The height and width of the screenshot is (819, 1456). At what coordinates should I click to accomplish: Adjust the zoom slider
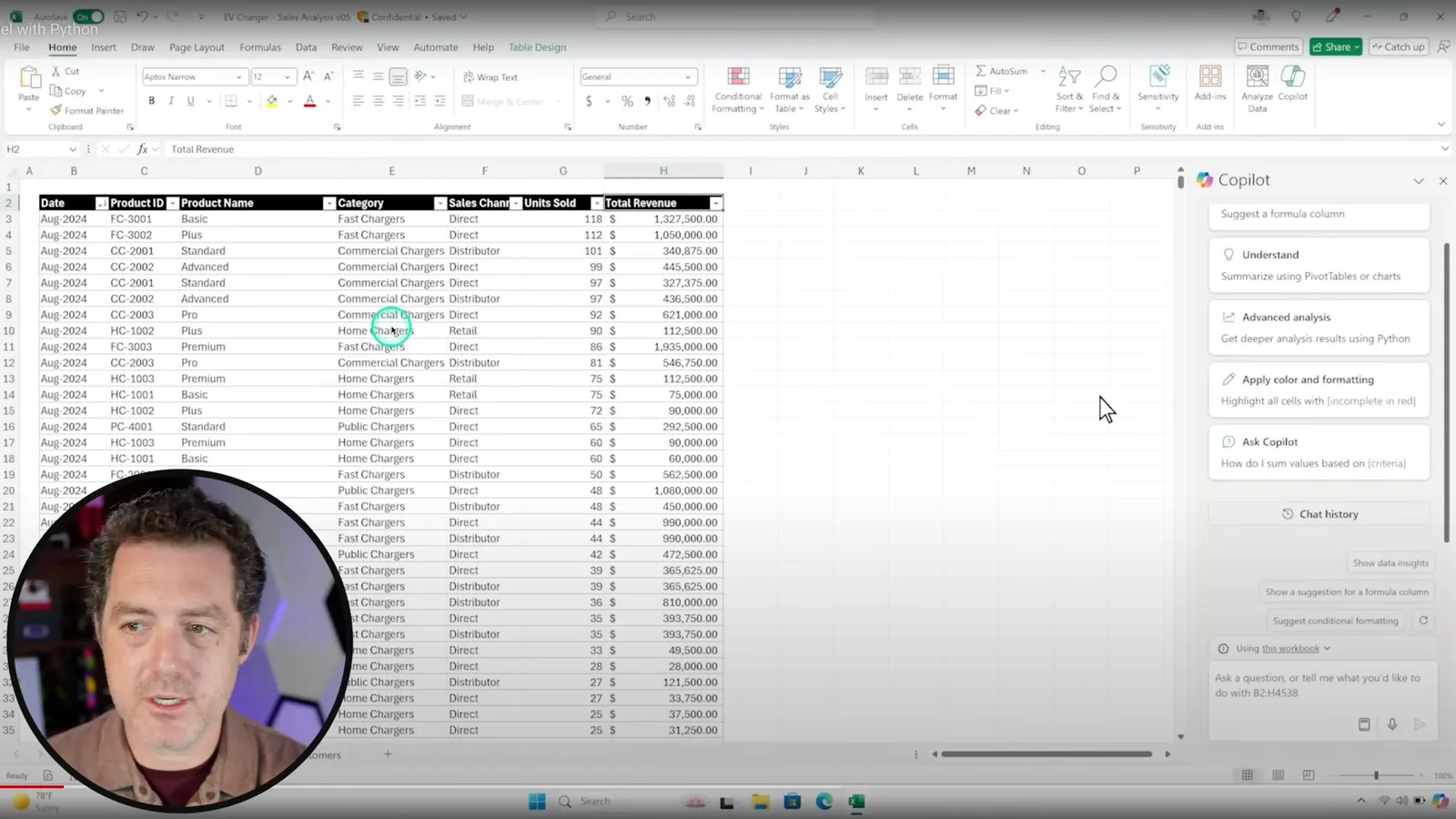(x=1376, y=775)
